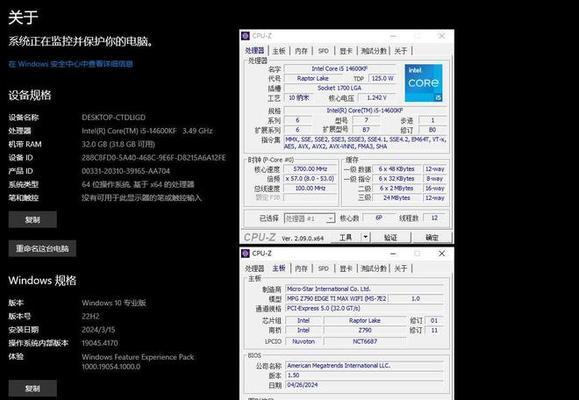This screenshot has width=579, height=400.
Task: Open the Windows 安全中心 details link
Action: click(x=71, y=64)
